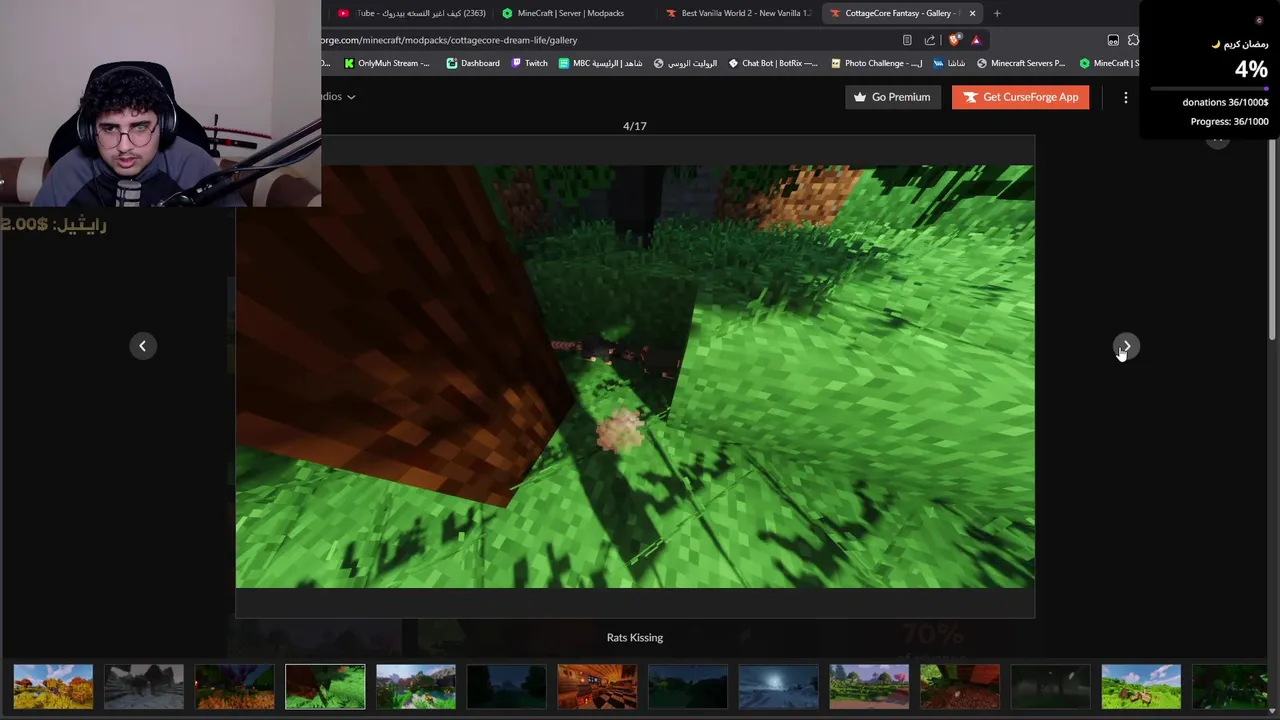Open the MBC bookmark
This screenshot has width=1280, height=720.
tap(600, 63)
